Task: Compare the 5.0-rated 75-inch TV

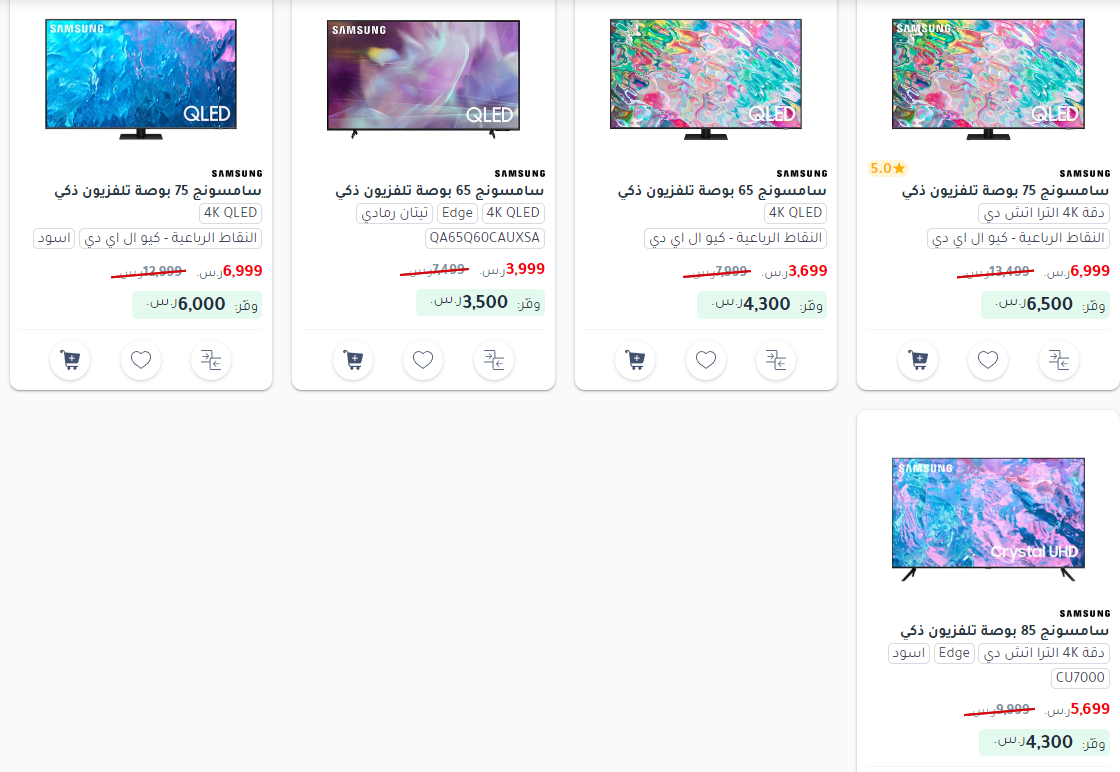Action: (x=1059, y=360)
